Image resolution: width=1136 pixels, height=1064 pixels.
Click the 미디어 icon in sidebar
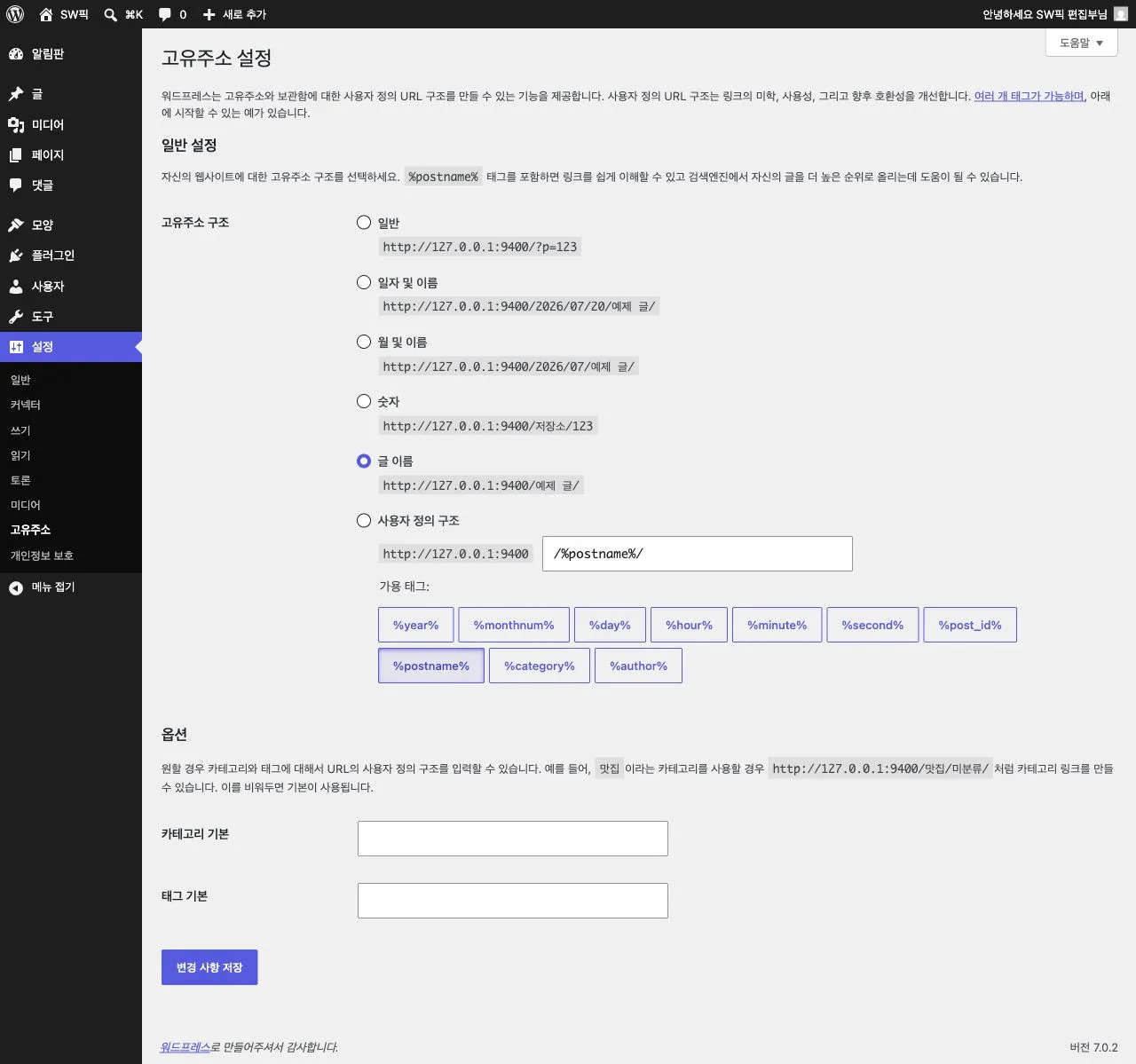click(x=16, y=125)
